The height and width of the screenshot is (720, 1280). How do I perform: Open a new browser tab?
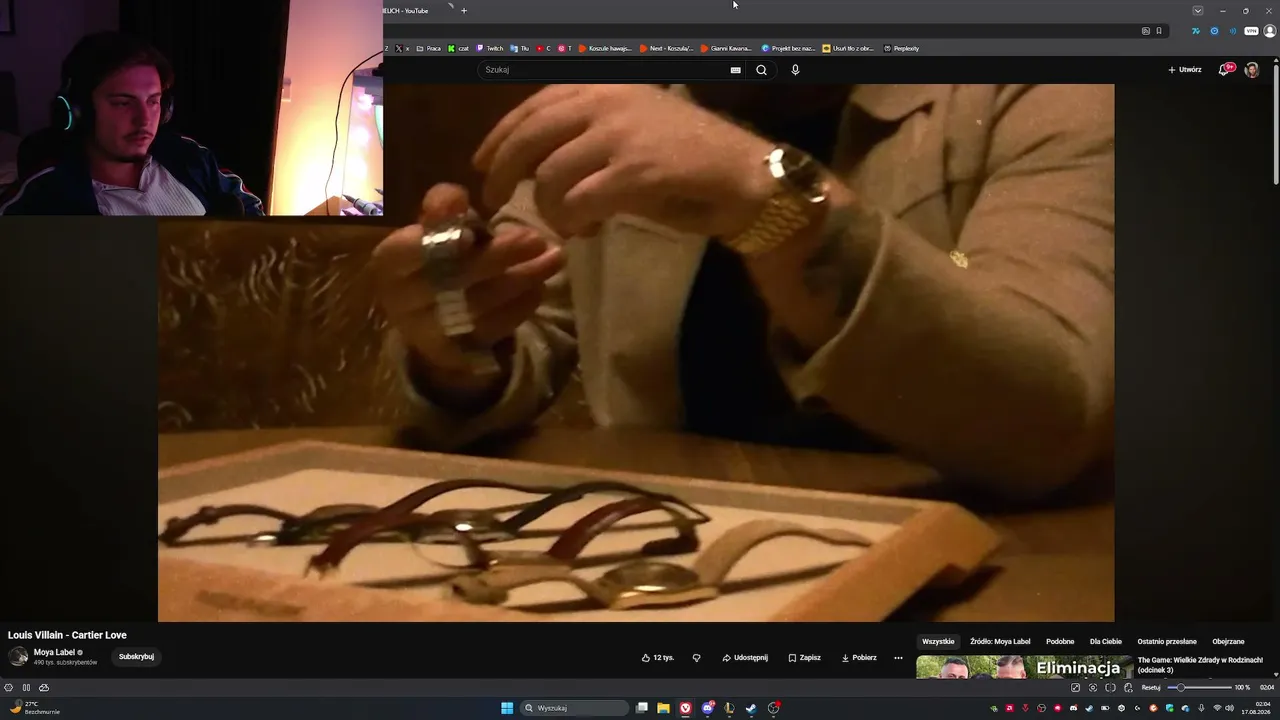tap(463, 11)
